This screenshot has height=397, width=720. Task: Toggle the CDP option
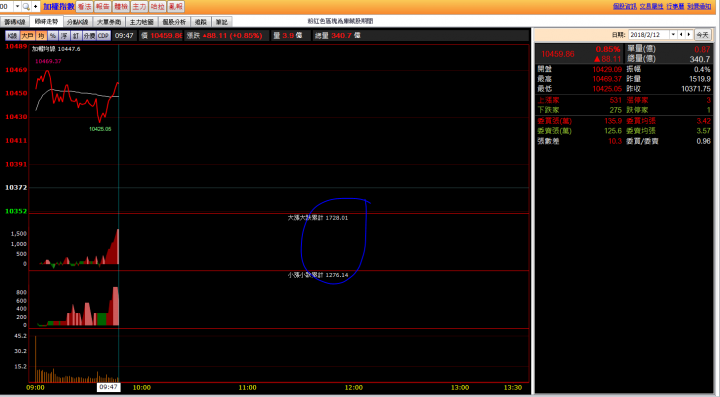(x=103, y=36)
